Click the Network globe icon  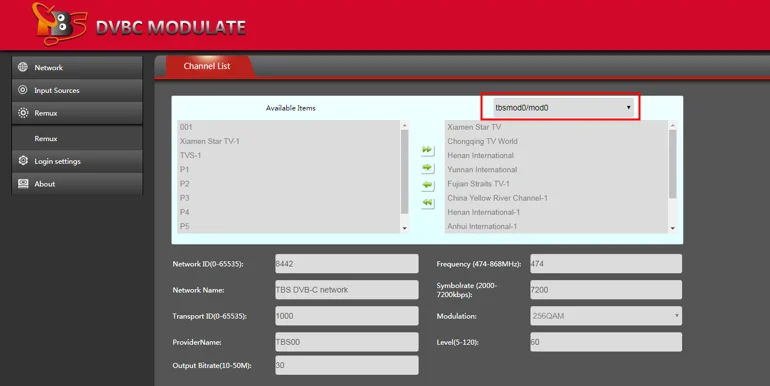[x=23, y=67]
